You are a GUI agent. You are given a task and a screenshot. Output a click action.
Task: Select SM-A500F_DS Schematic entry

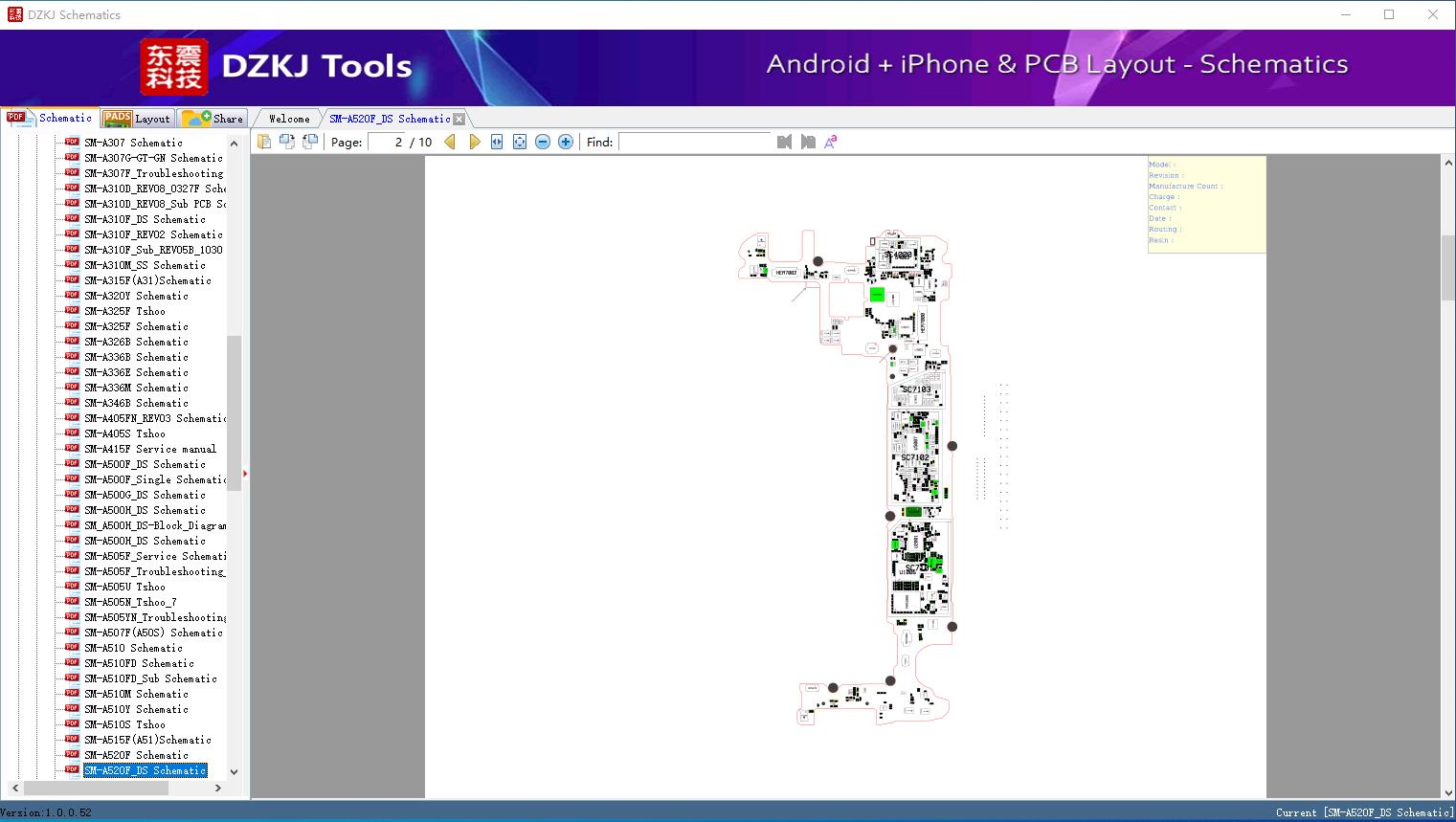(145, 464)
